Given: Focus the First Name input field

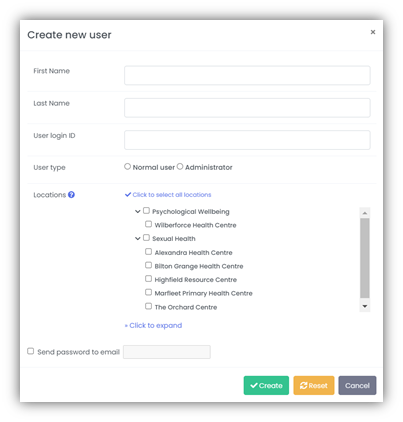Looking at the screenshot, I should click(247, 75).
